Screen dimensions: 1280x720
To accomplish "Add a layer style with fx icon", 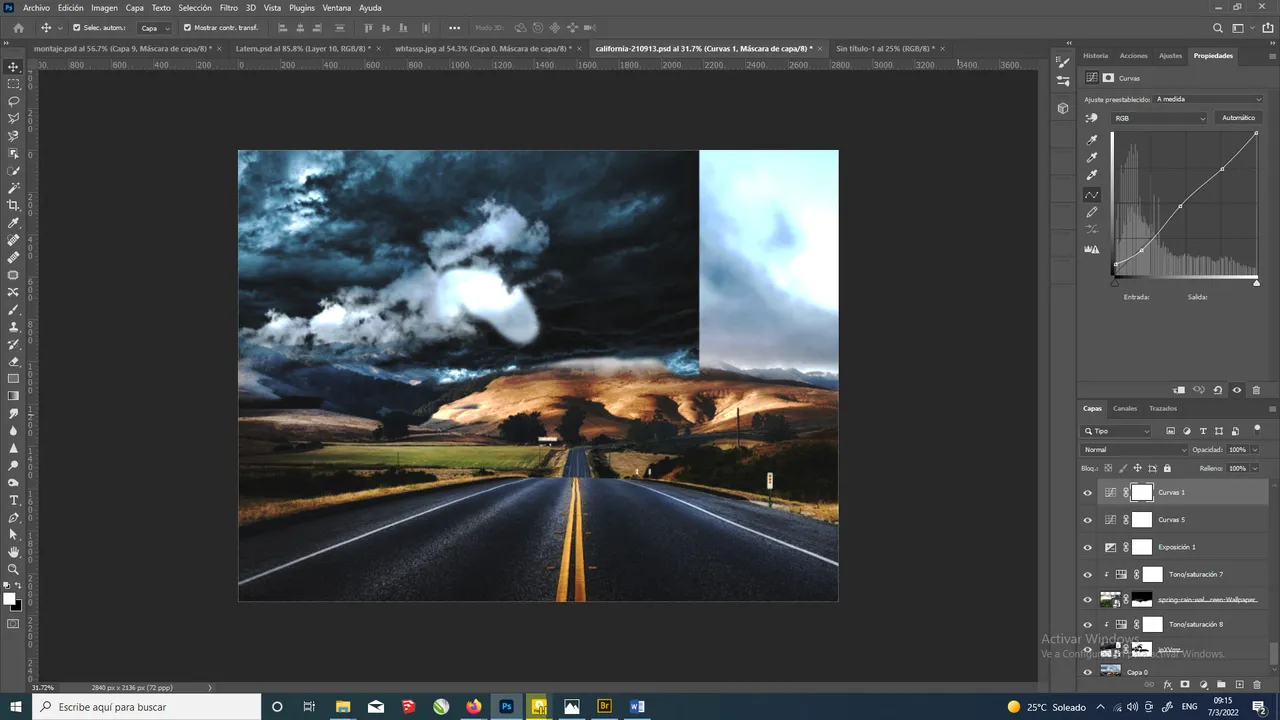I will [x=1167, y=685].
